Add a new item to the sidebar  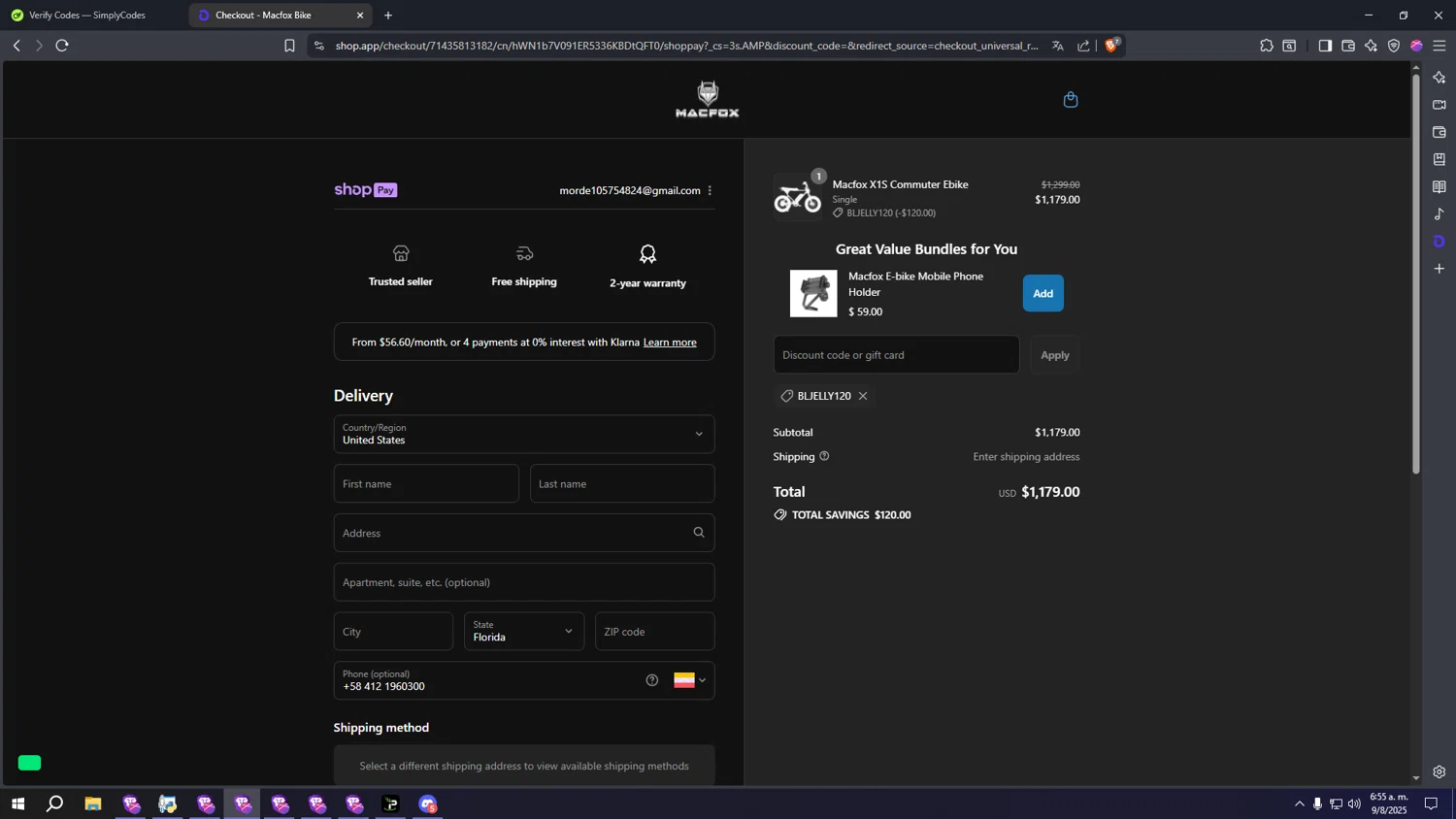[x=1439, y=268]
